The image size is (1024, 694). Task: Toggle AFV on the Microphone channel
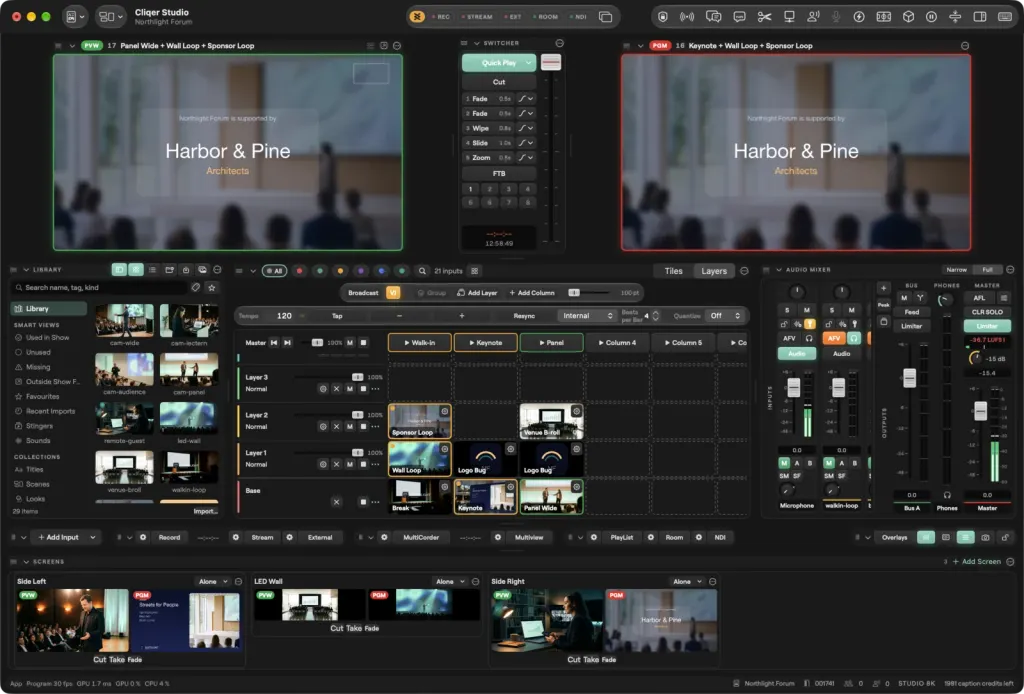(x=790, y=338)
